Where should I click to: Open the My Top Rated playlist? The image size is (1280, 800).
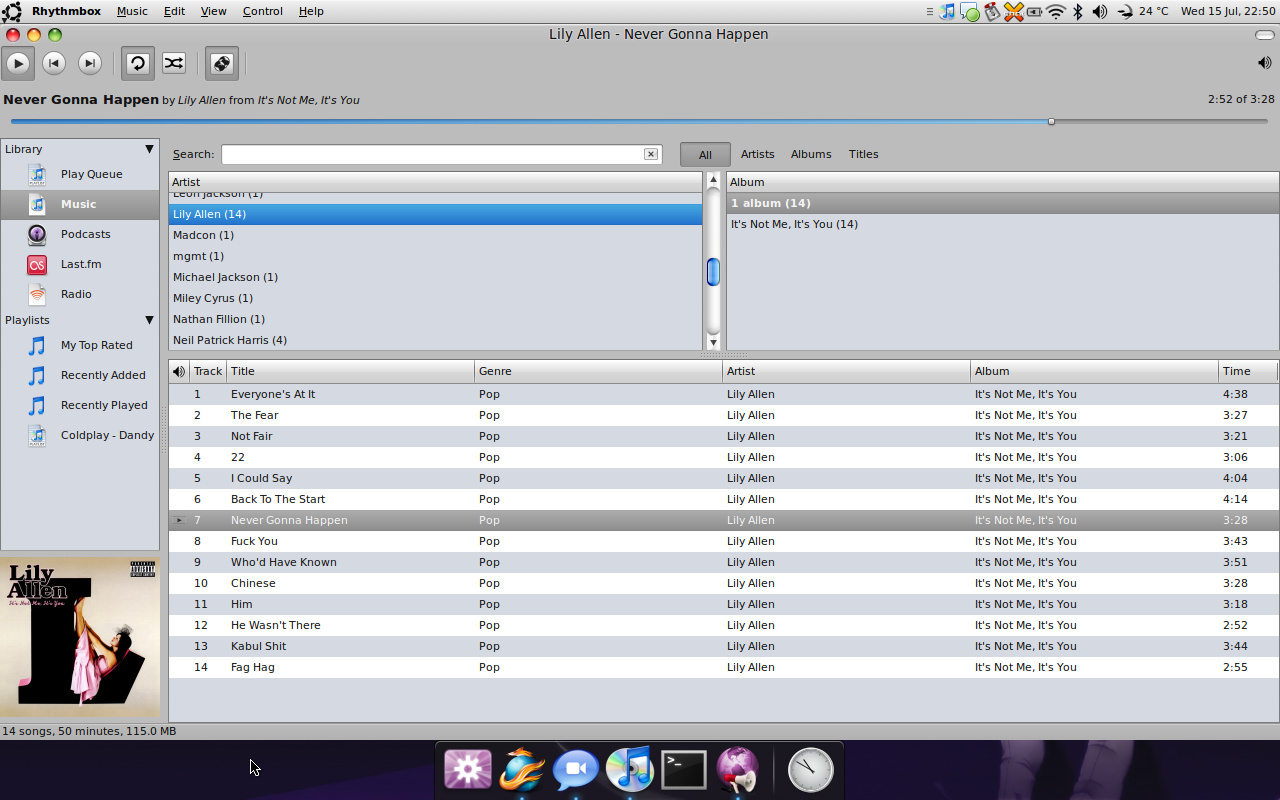tap(80, 345)
